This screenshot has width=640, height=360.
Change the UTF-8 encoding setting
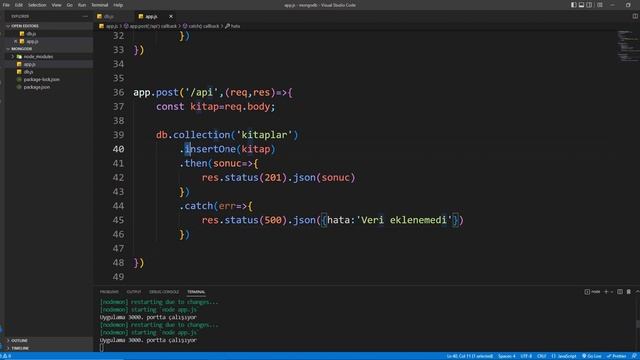[x=526, y=356]
